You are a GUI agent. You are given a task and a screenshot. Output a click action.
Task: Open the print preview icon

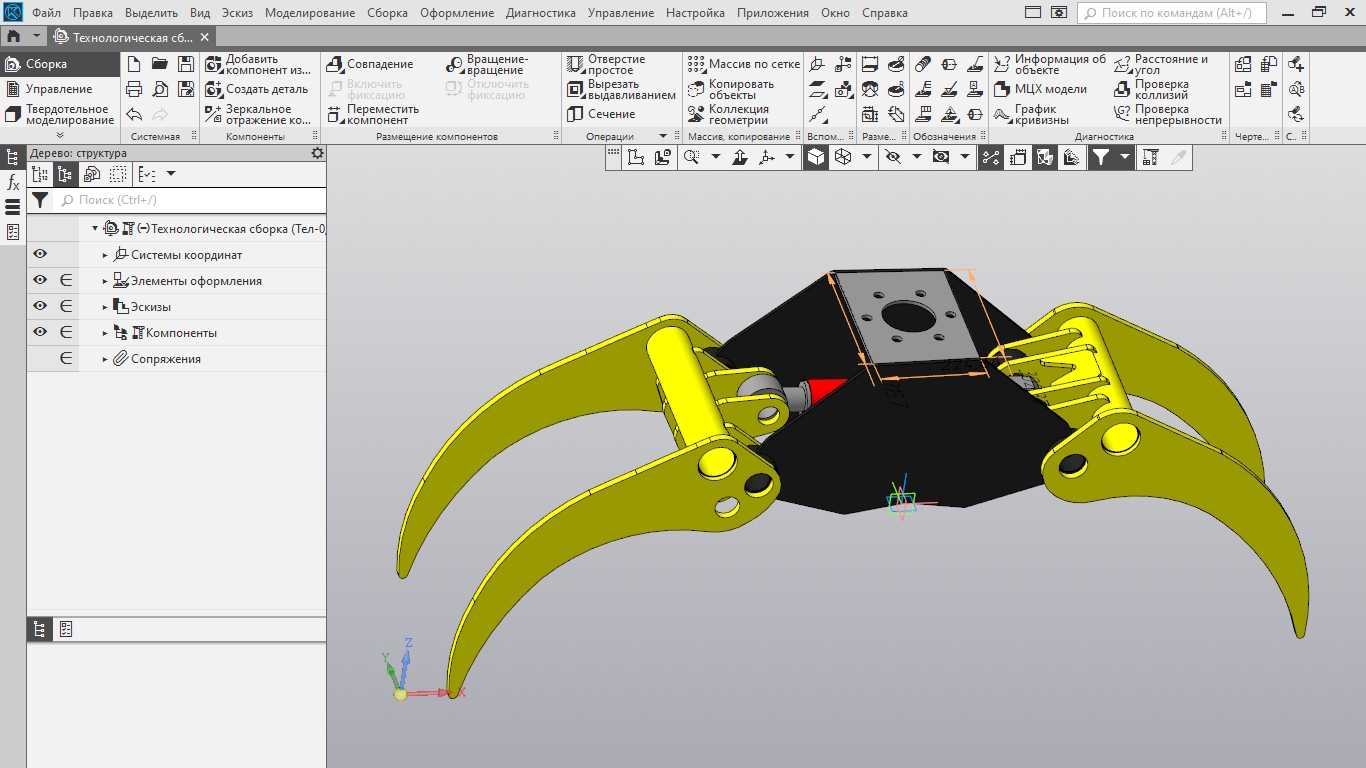tap(160, 89)
